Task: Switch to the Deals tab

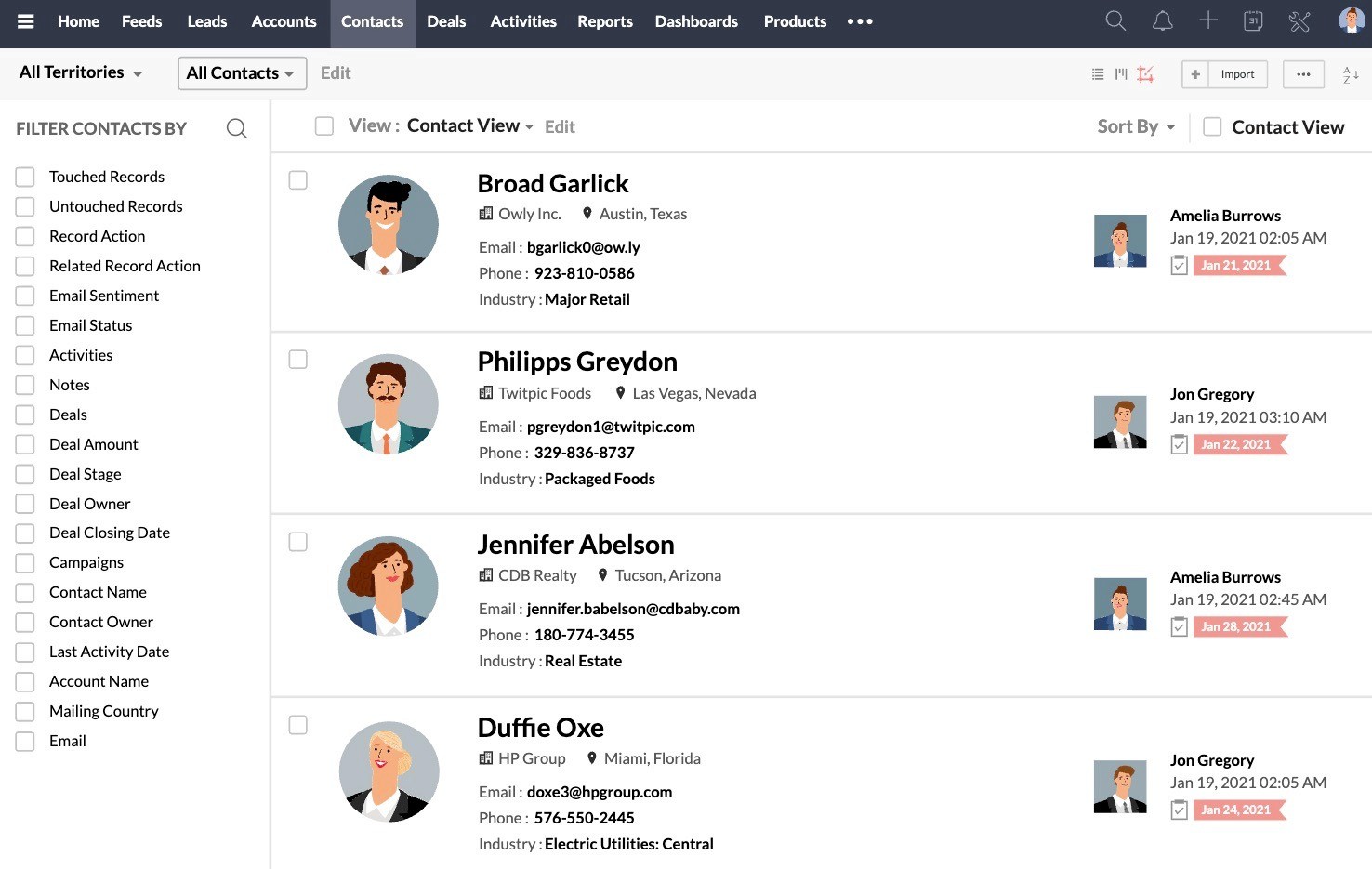Action: [x=446, y=21]
